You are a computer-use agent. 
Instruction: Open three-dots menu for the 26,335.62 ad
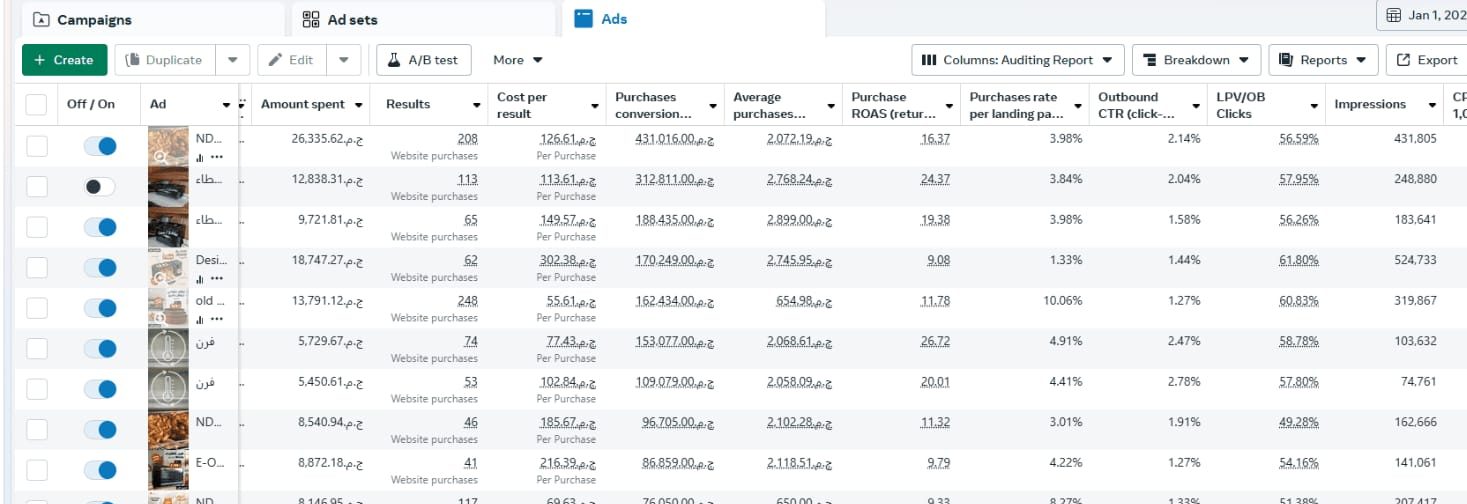point(217,157)
